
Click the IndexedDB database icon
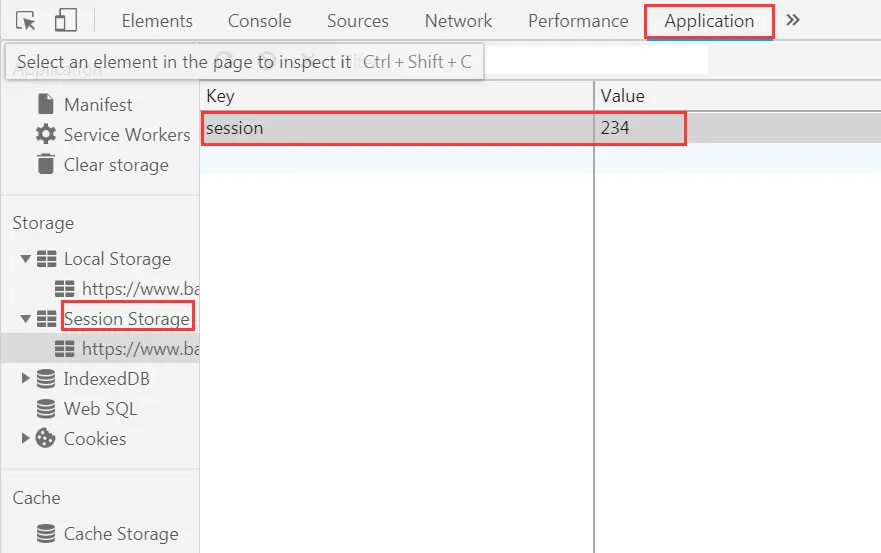tap(45, 379)
